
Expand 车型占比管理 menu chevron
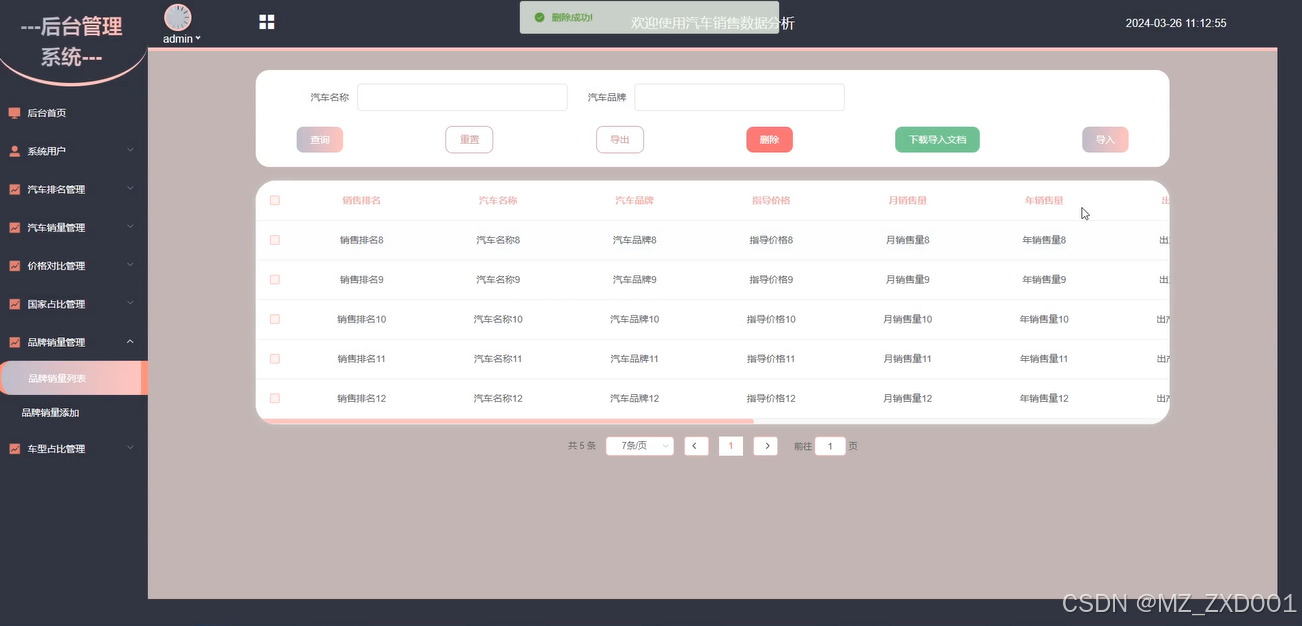pos(130,449)
